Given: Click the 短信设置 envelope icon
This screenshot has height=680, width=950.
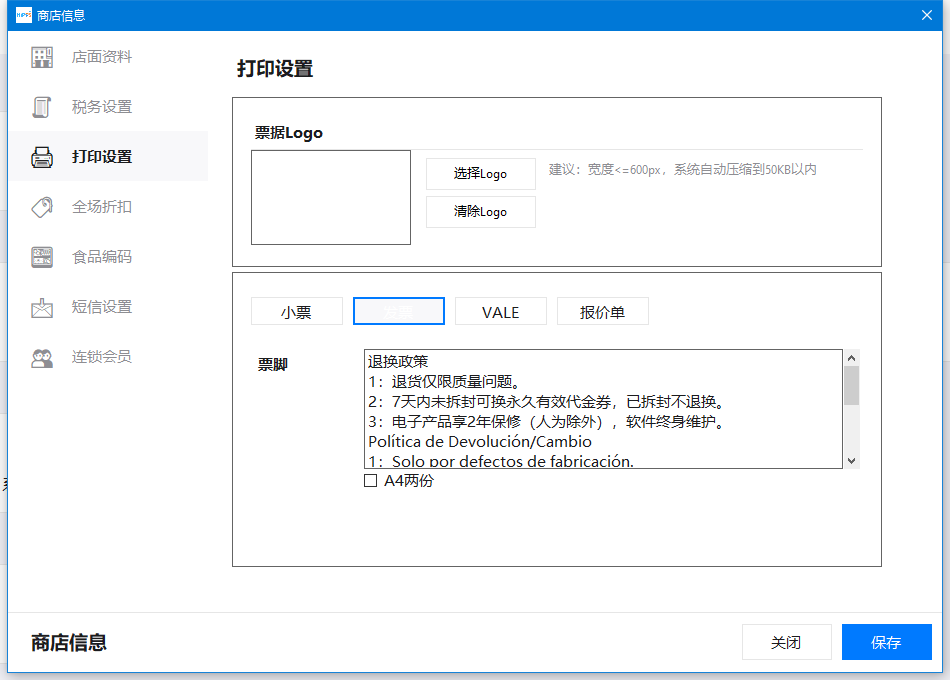Looking at the screenshot, I should [42, 307].
